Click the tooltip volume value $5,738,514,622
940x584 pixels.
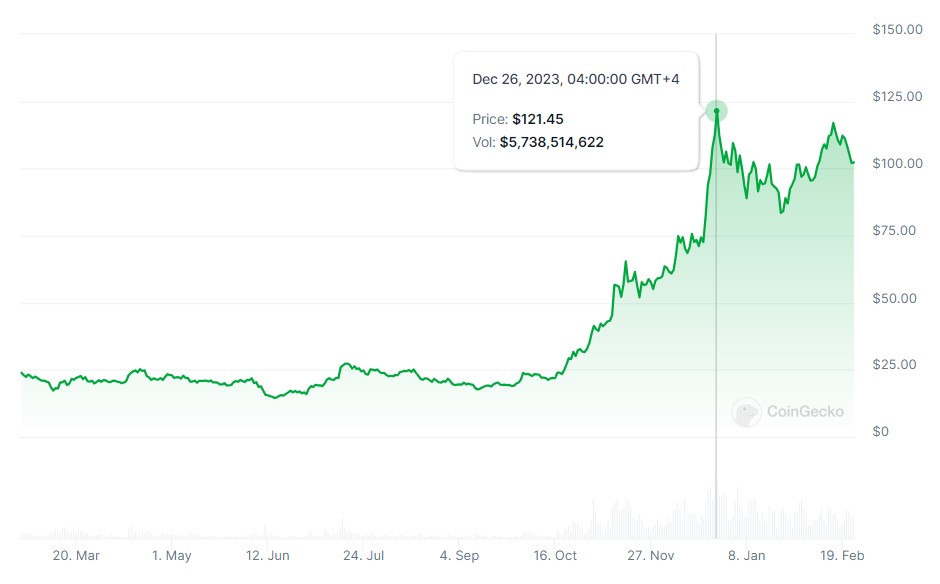pos(552,143)
